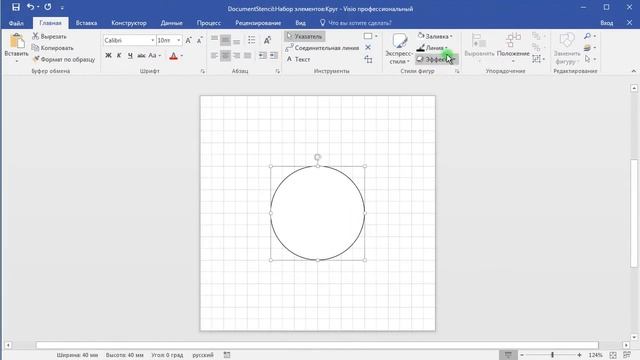
Task: Select the Указатель pointer tool
Action: [x=304, y=36]
